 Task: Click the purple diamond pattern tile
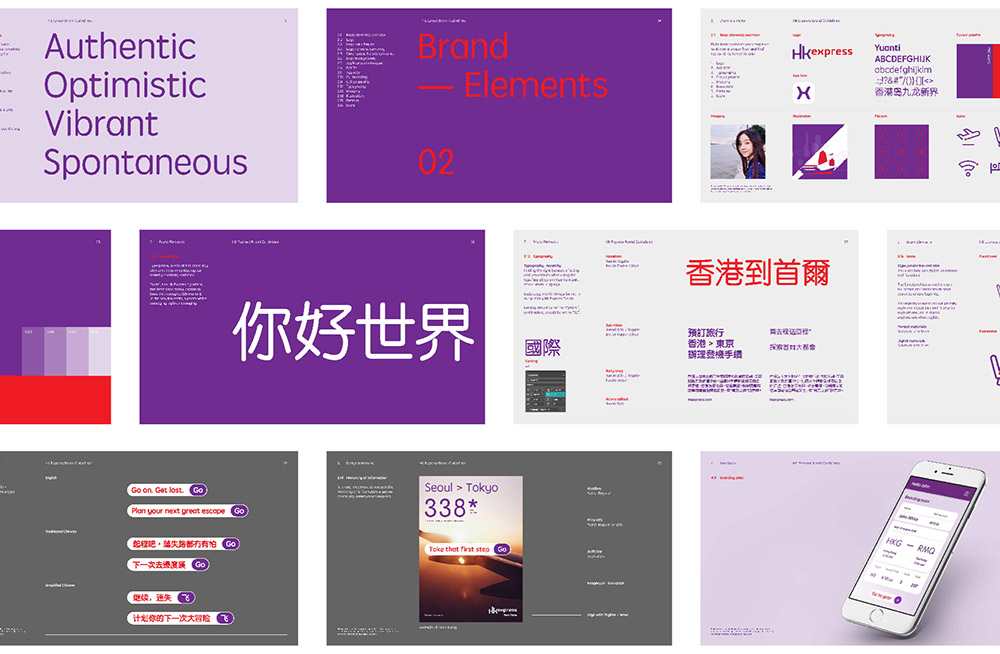click(902, 152)
